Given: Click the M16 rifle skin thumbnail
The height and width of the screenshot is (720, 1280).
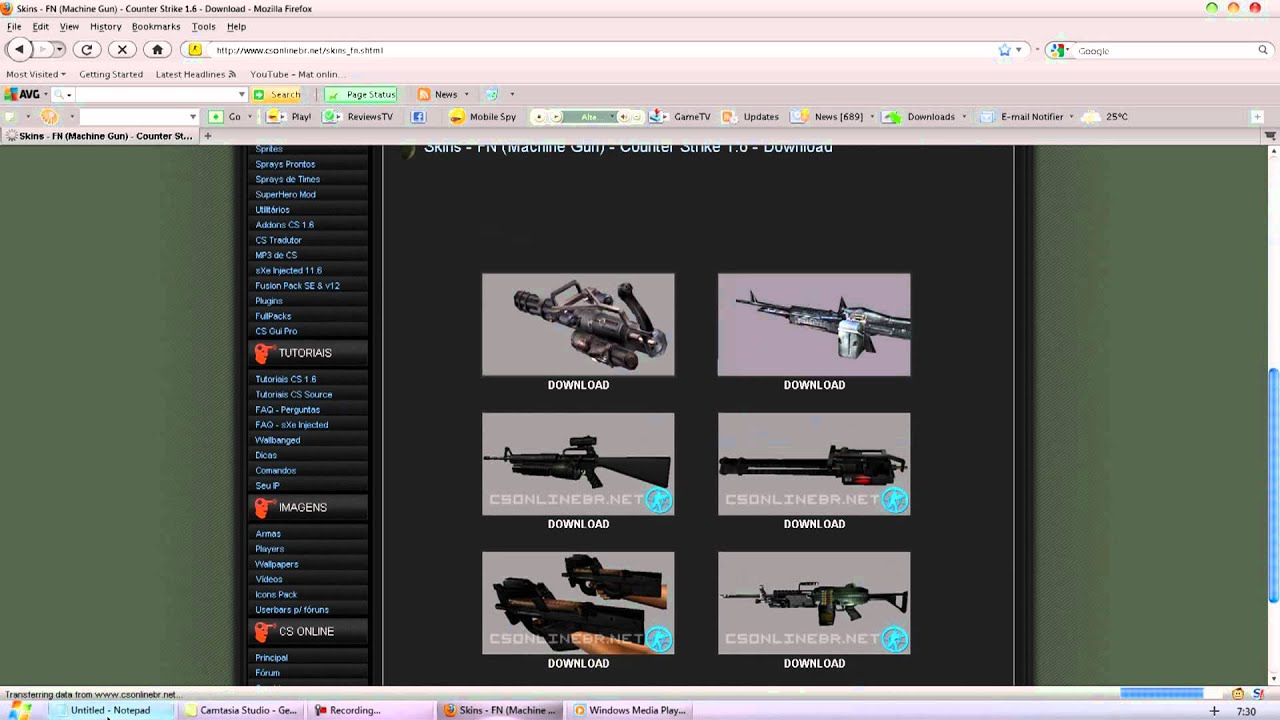Looking at the screenshot, I should [578, 464].
